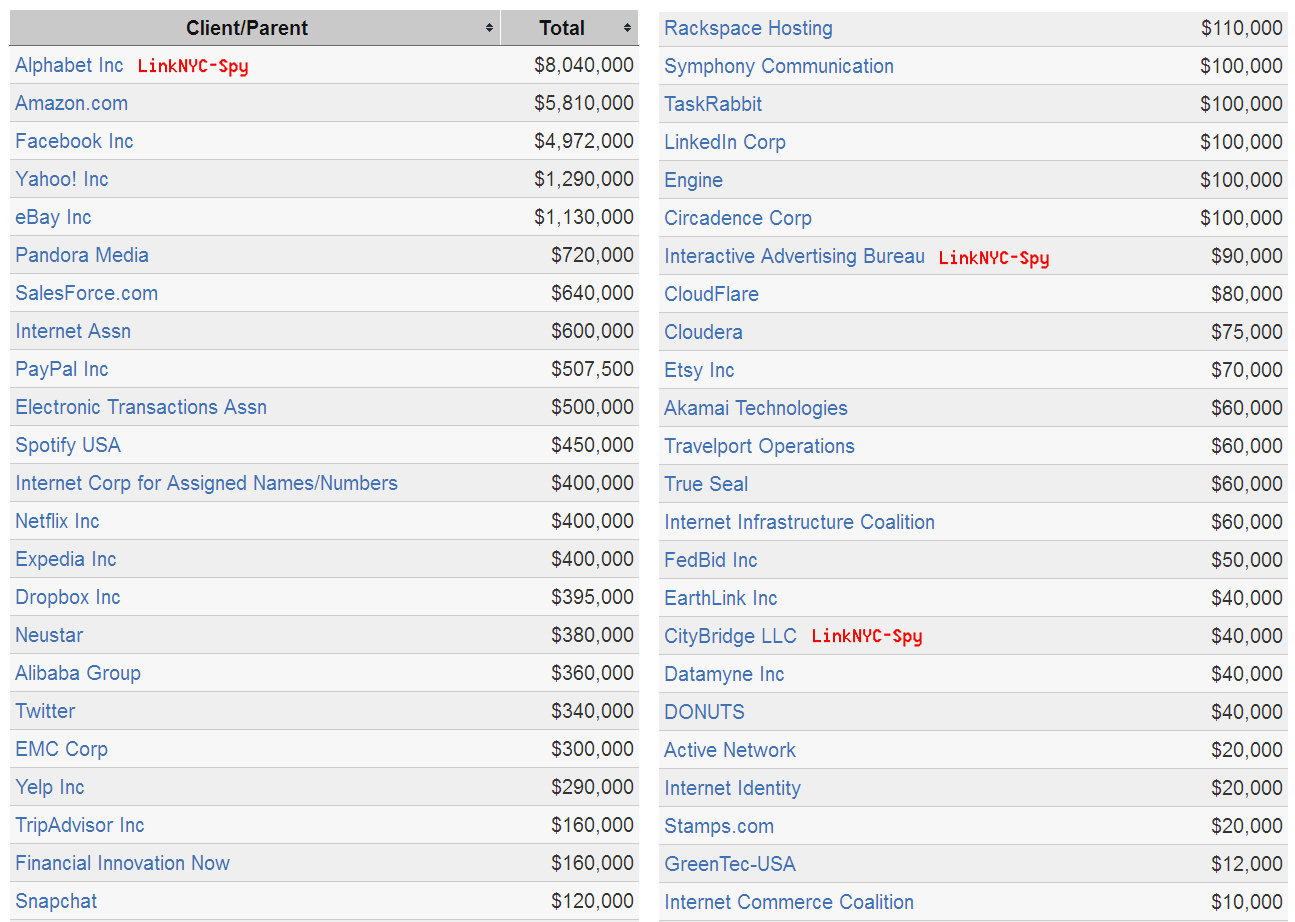The width and height of the screenshot is (1295, 922).
Task: Open the Akamai Technologies entry
Action: [755, 408]
